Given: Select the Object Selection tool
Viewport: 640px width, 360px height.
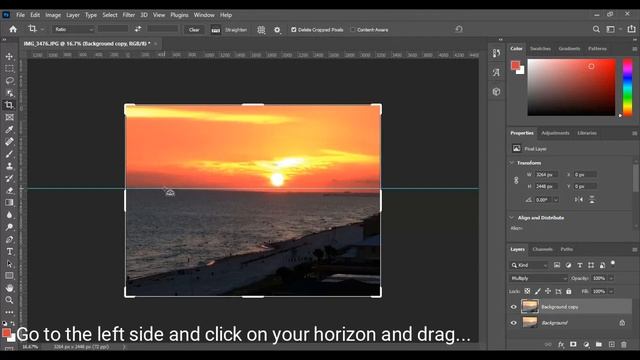Looking at the screenshot, I should [x=9, y=93].
